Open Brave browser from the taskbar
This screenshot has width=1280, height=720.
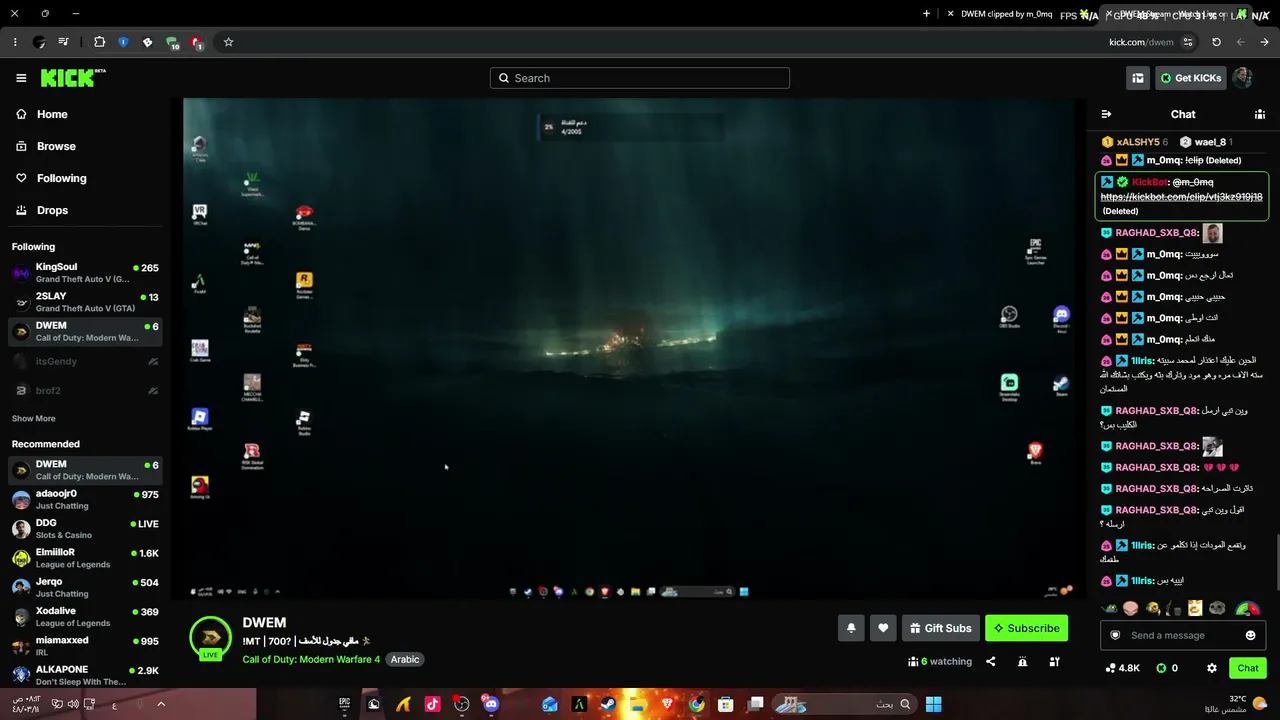[667, 704]
